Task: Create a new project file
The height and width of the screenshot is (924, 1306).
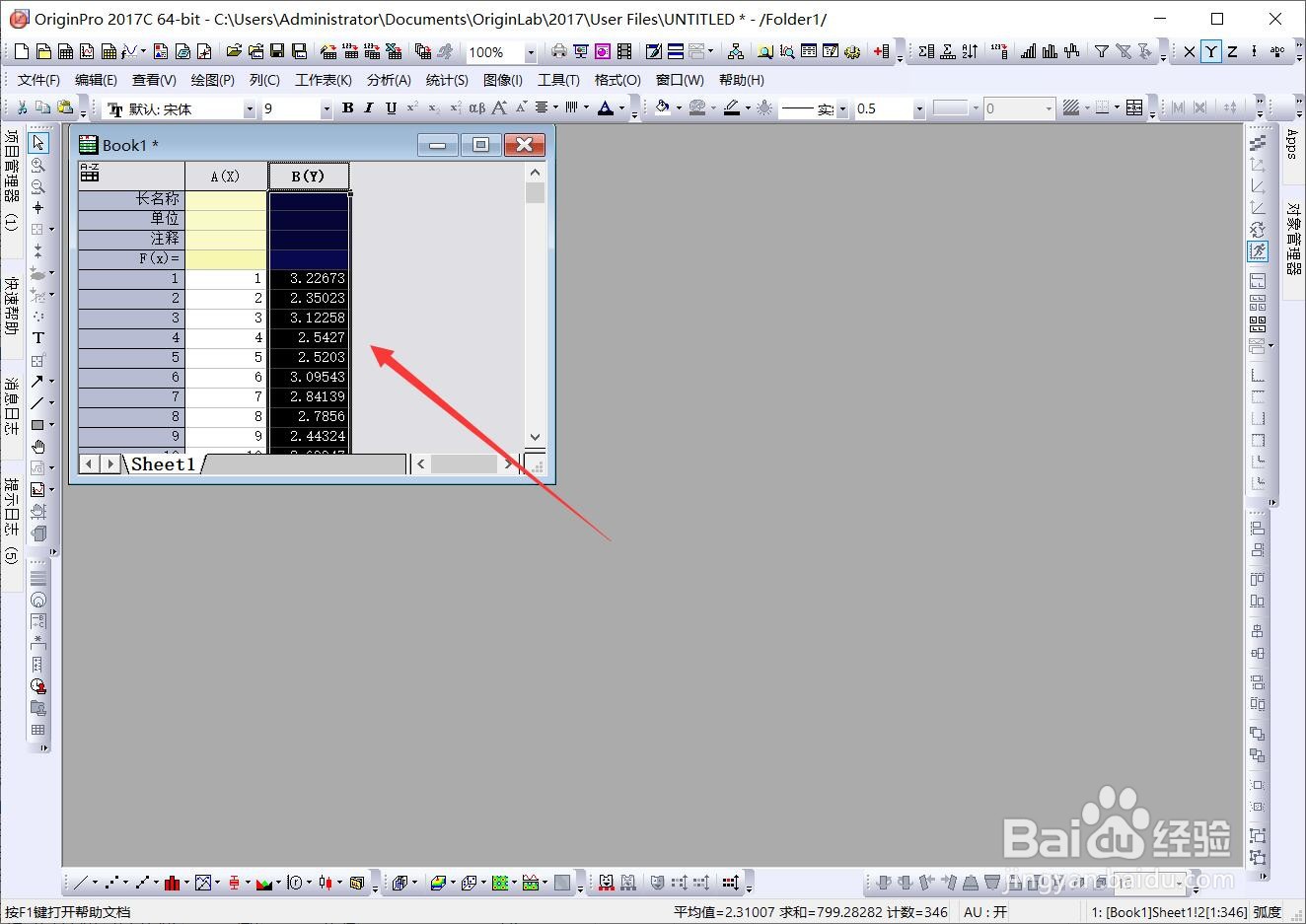Action: [22, 51]
